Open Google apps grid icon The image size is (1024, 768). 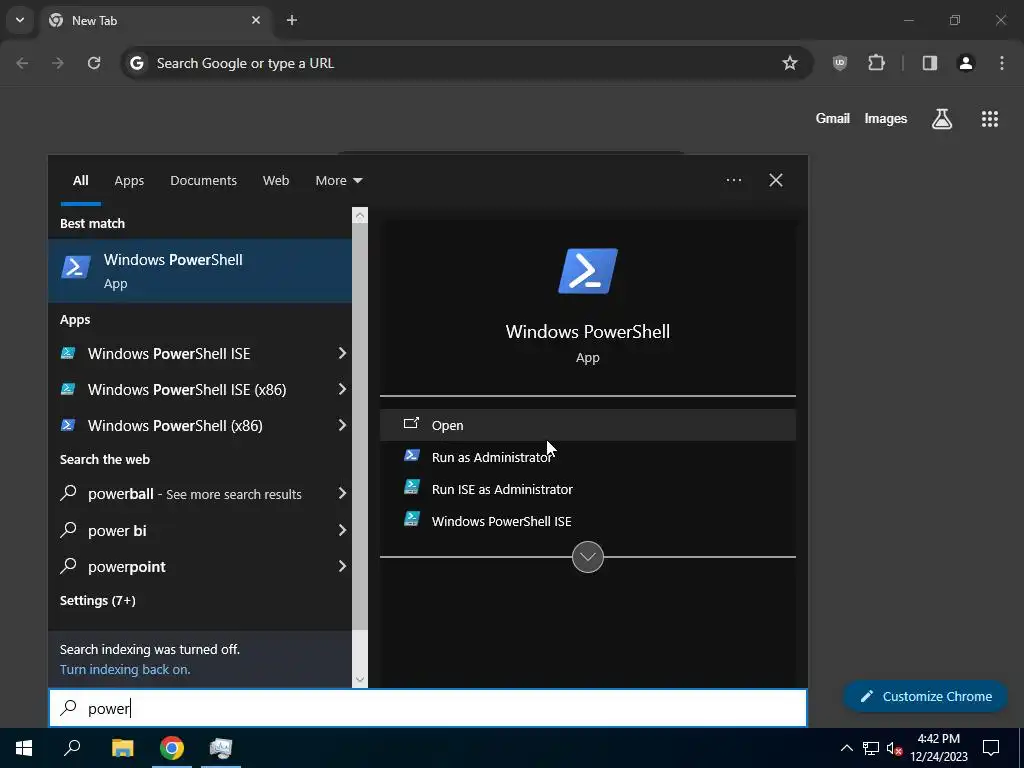990,119
